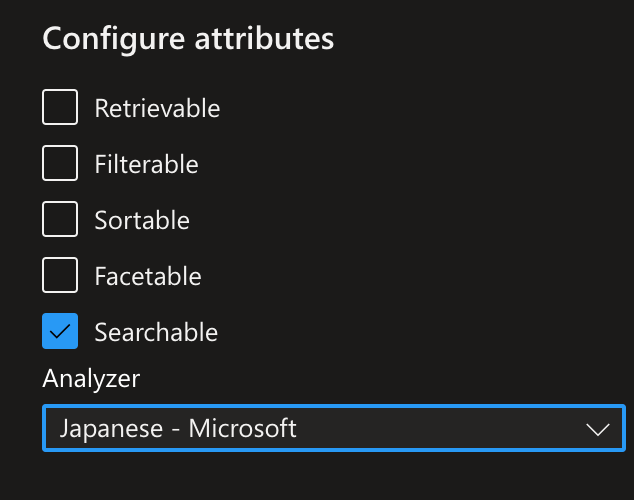The image size is (634, 500).
Task: Toggle the empty box beside Retrievable
Action: click(x=60, y=107)
